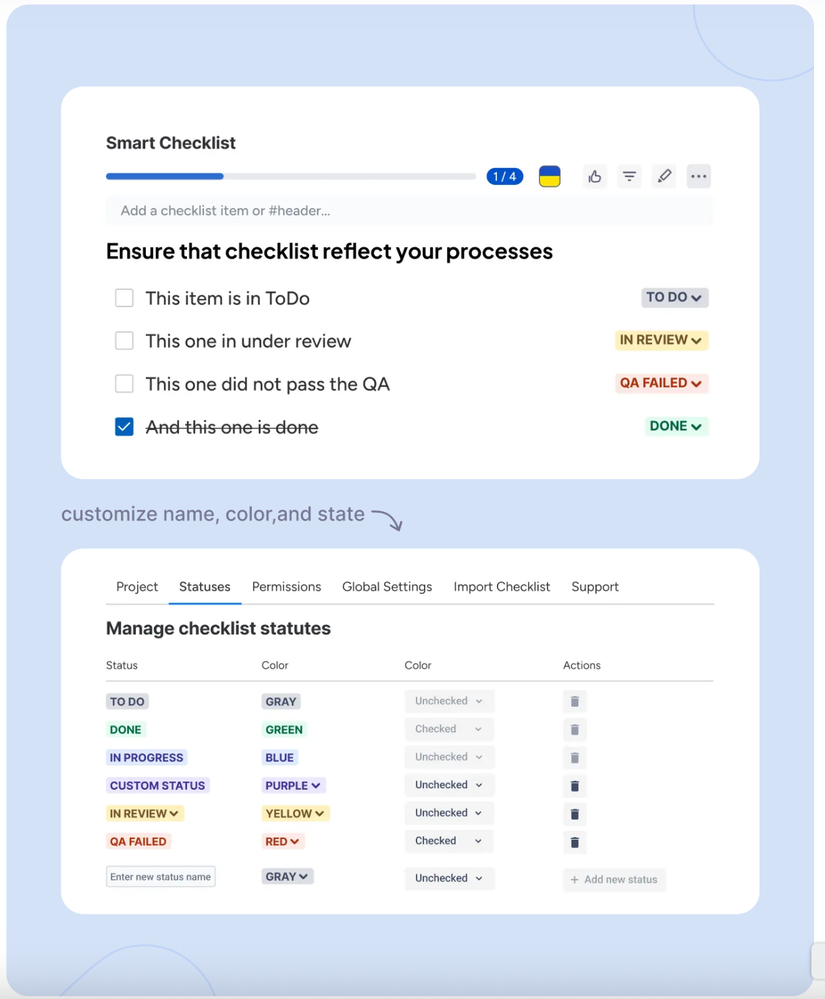Click the thumbs up icon
The image size is (825, 999).
pos(594,176)
